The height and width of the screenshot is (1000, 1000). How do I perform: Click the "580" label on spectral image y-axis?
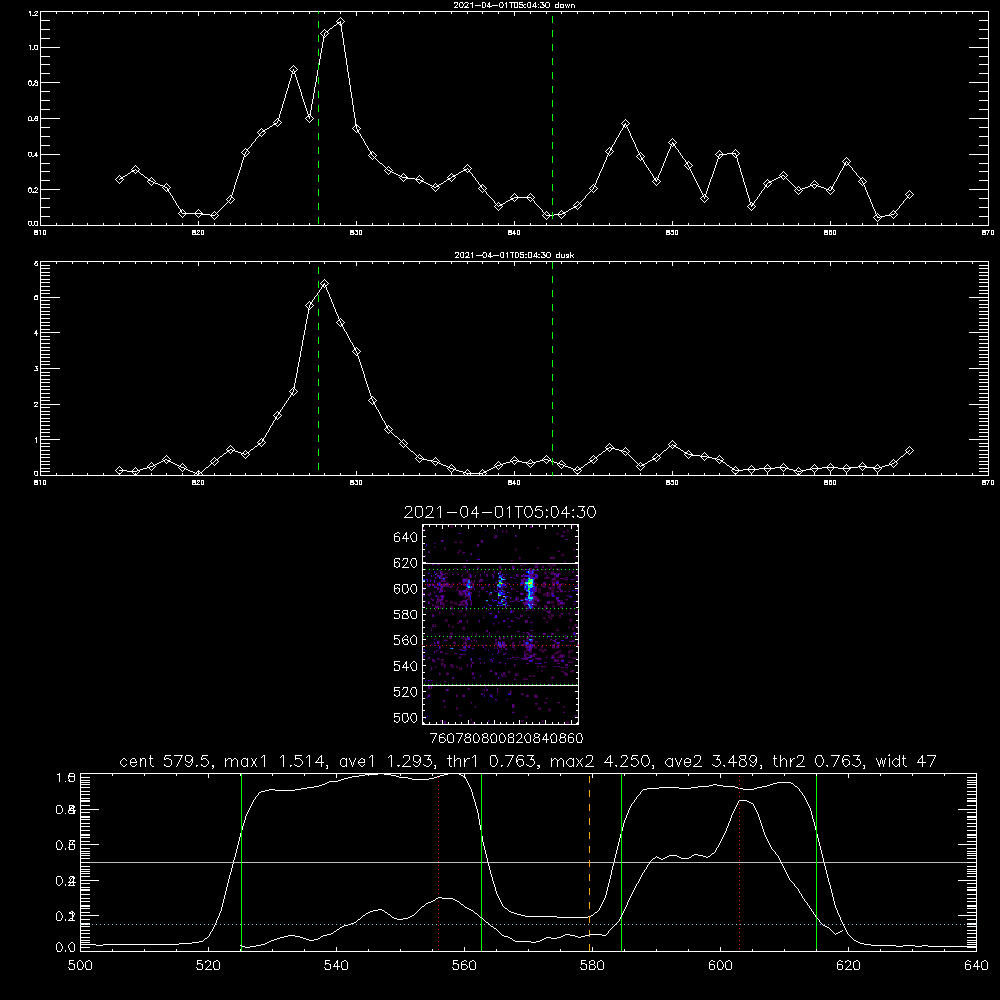point(405,615)
